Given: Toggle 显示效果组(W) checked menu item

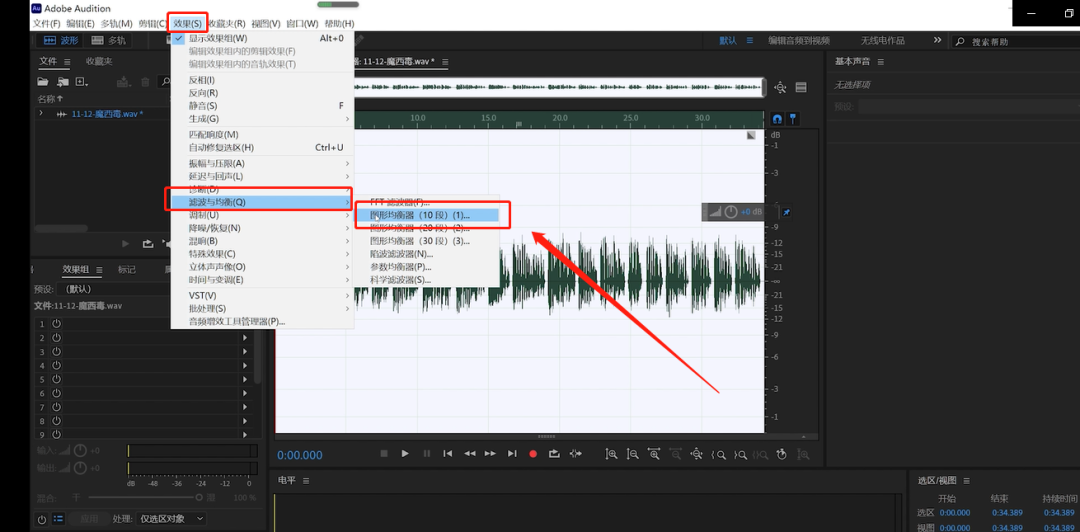Looking at the screenshot, I should tap(262, 39).
